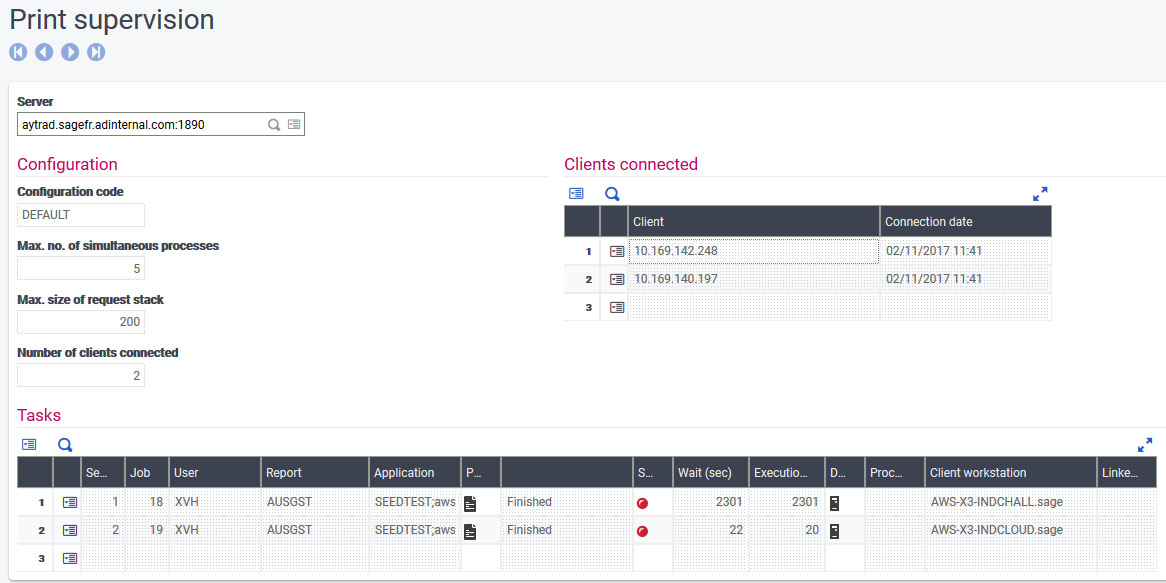Jump to the last record navigation arrow
The height and width of the screenshot is (583, 1166).
(96, 52)
